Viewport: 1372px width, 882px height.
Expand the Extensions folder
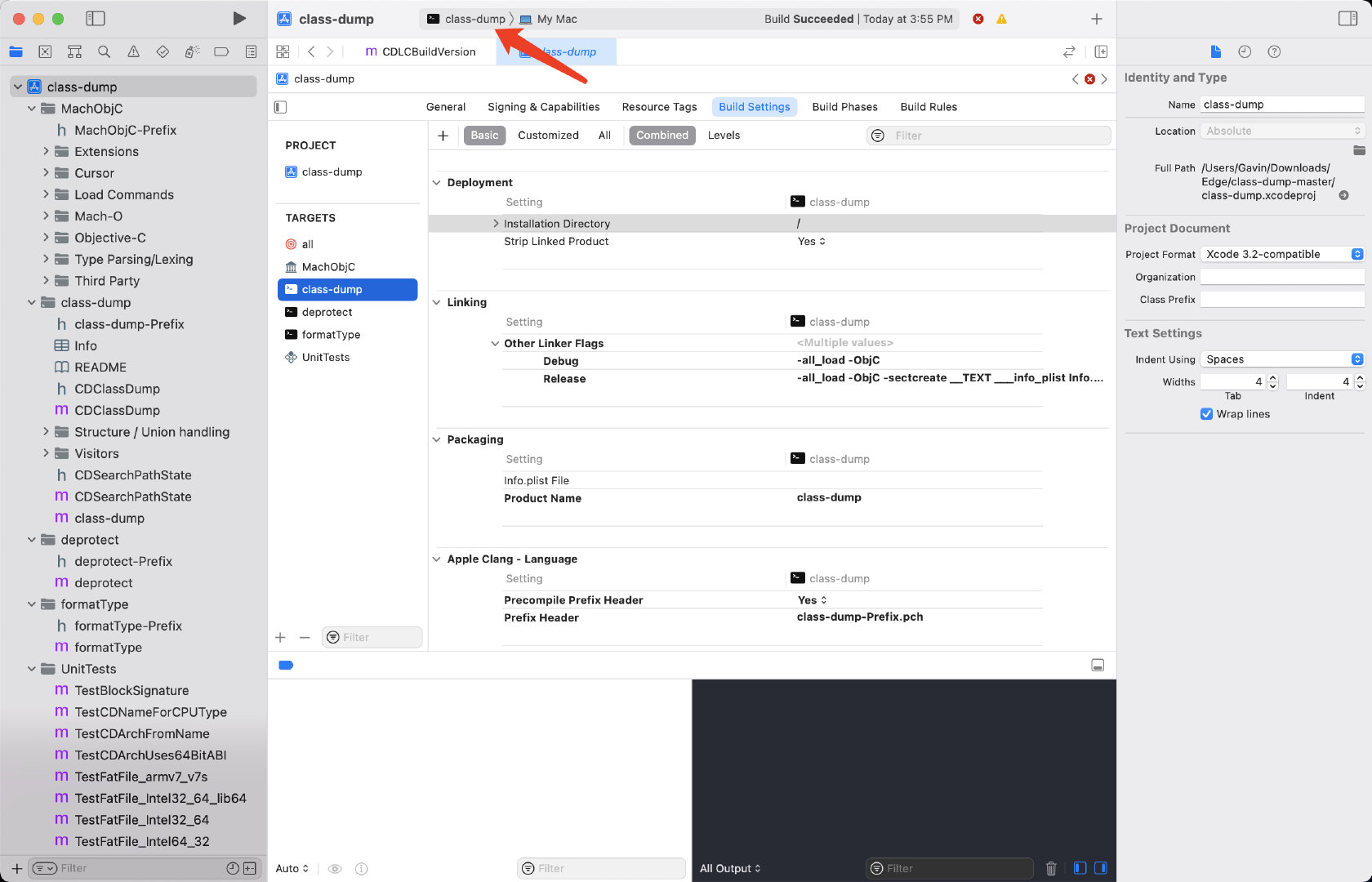coord(46,151)
